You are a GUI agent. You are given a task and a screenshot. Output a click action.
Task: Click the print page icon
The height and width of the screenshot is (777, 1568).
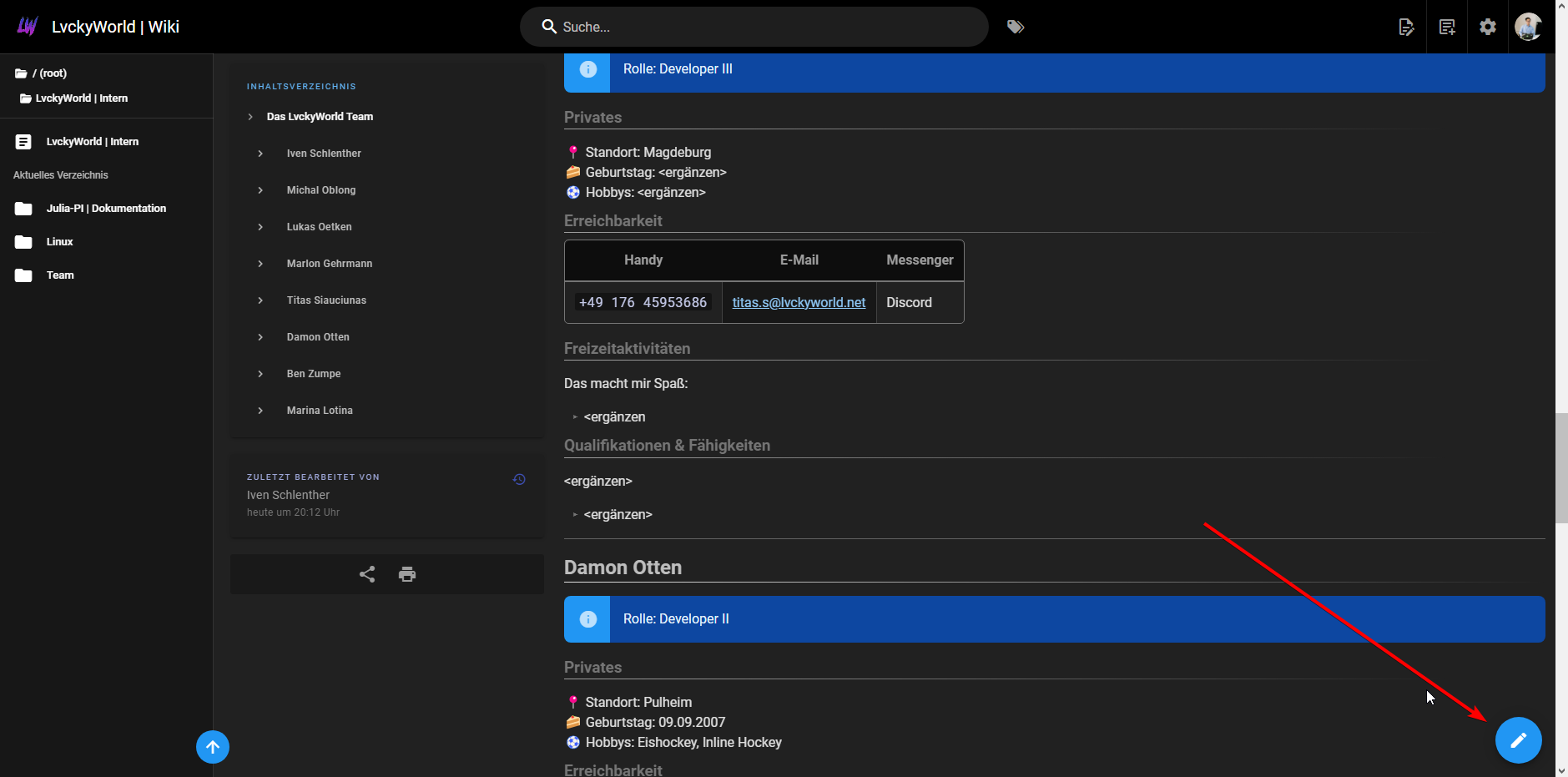point(407,574)
